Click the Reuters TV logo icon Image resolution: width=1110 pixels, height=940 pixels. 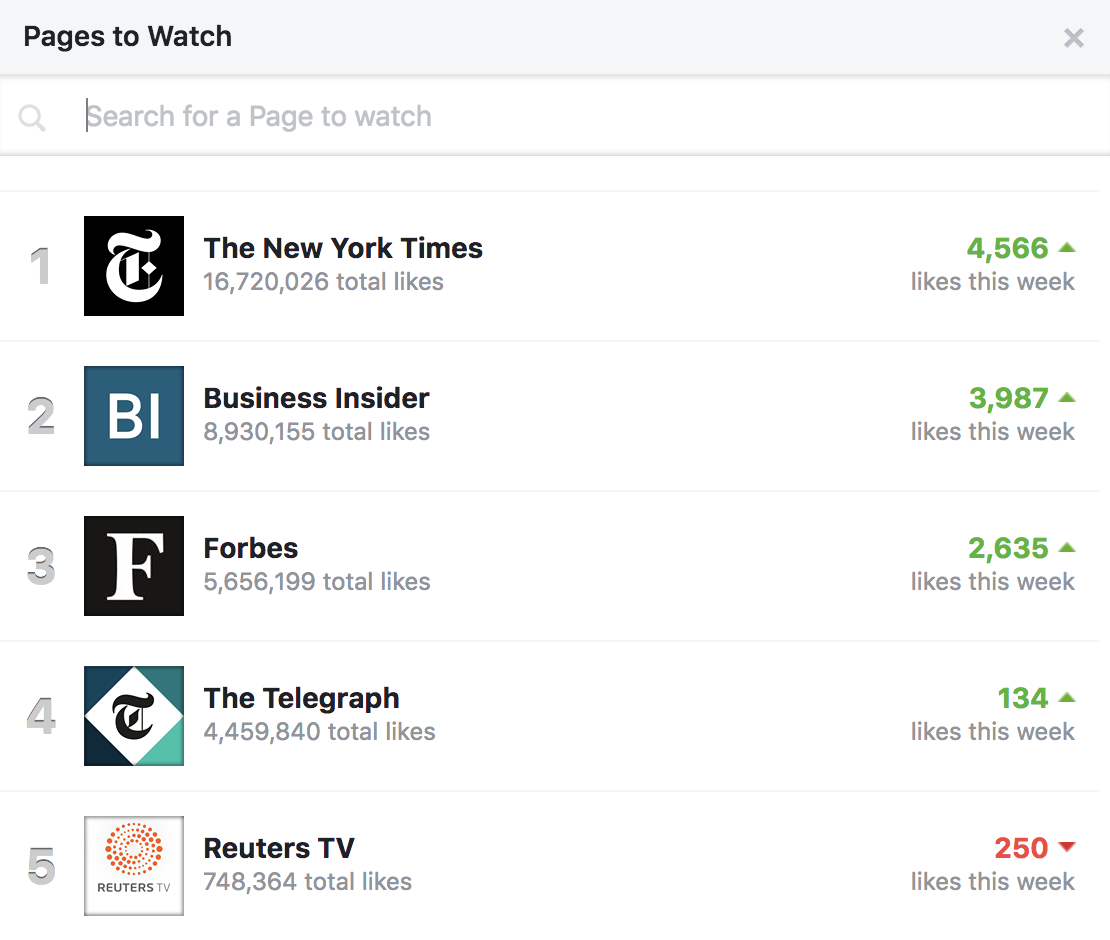[134, 866]
